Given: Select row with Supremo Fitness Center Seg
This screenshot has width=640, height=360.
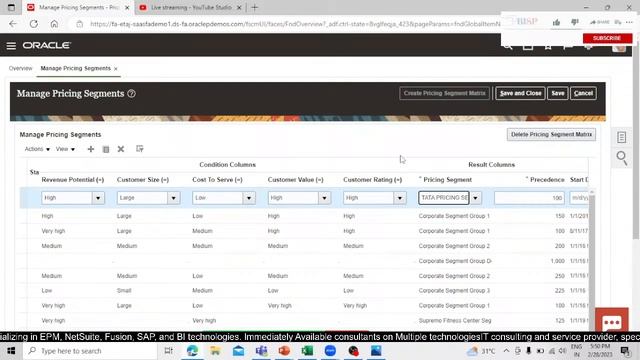Looking at the screenshot, I should [304, 320].
